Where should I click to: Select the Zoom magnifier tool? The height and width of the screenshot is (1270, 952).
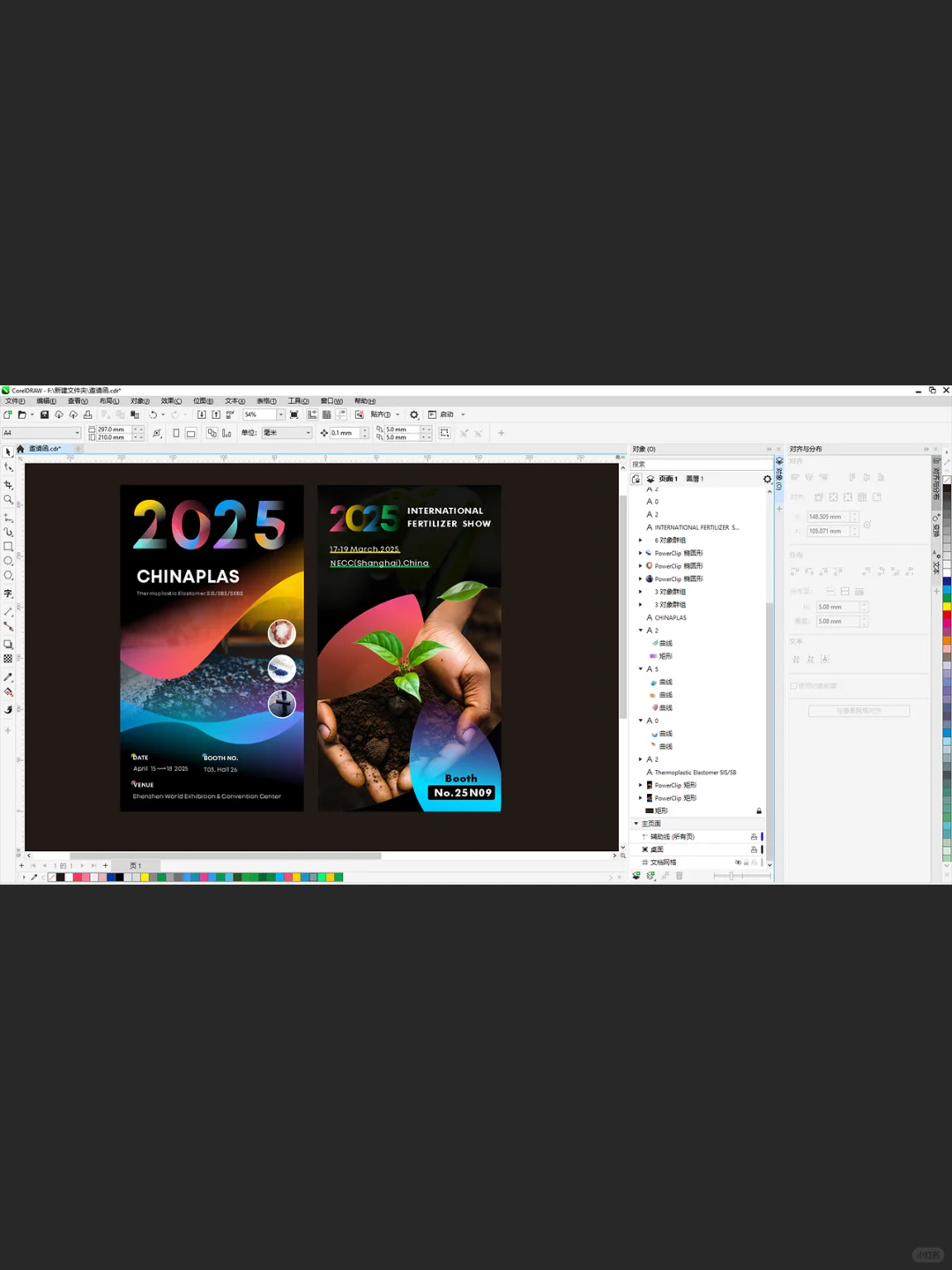click(x=8, y=500)
